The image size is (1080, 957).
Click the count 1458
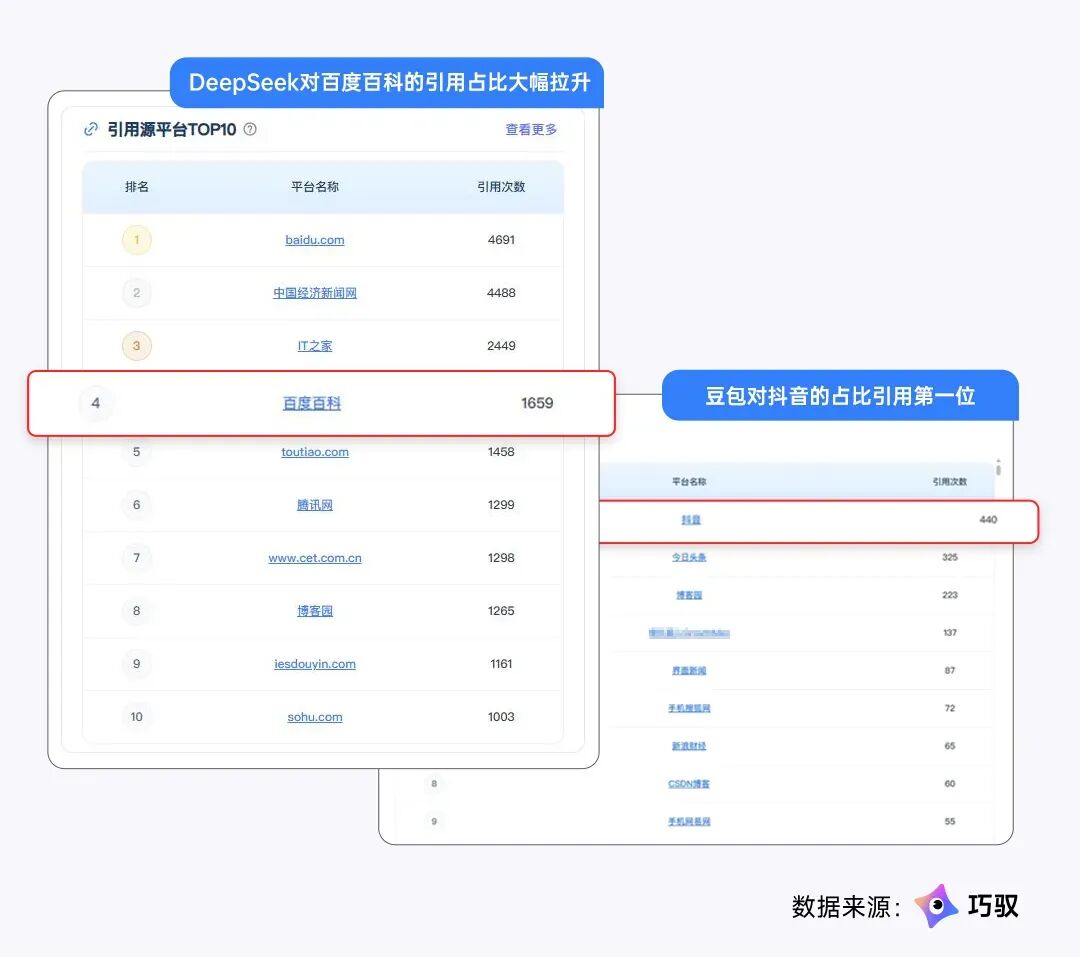click(501, 452)
